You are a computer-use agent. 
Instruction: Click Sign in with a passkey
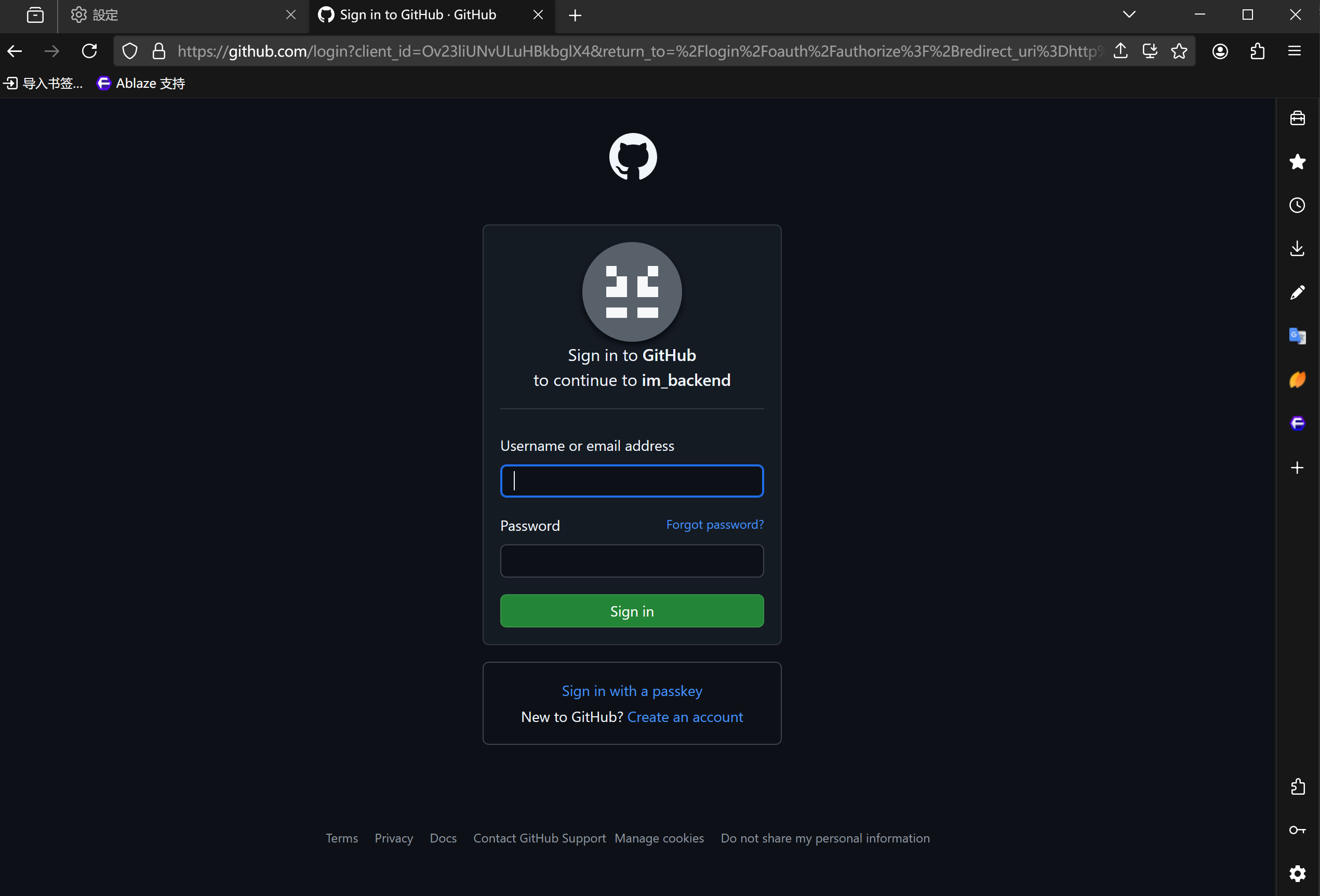coord(632,691)
